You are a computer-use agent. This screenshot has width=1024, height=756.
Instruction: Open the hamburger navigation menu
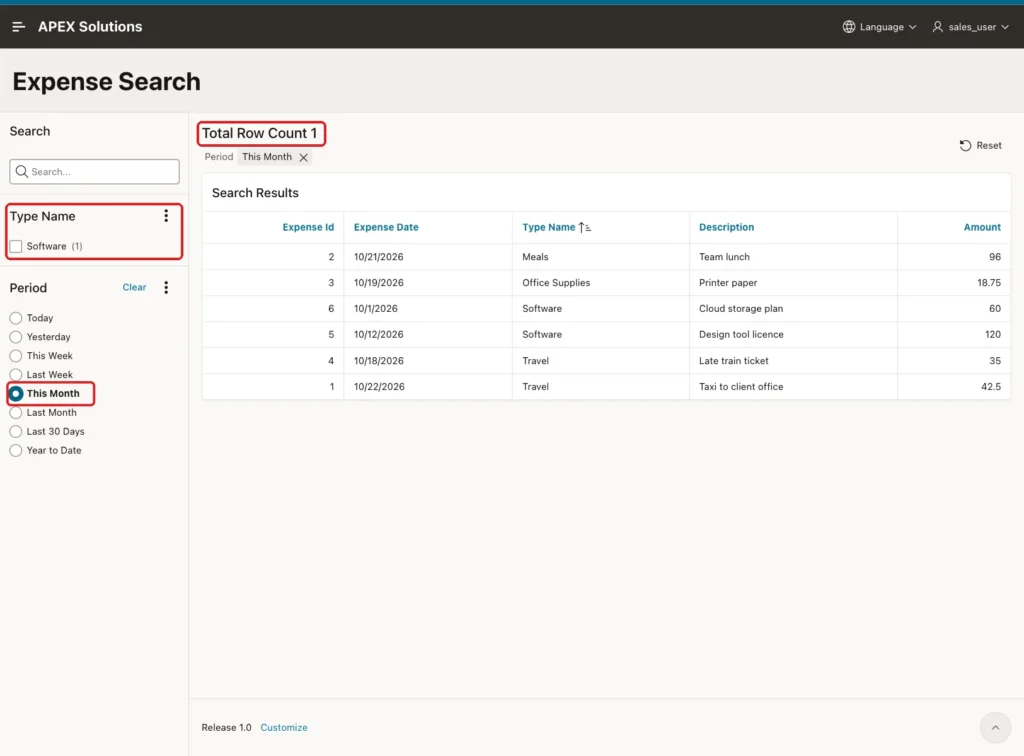pyautogui.click(x=18, y=27)
